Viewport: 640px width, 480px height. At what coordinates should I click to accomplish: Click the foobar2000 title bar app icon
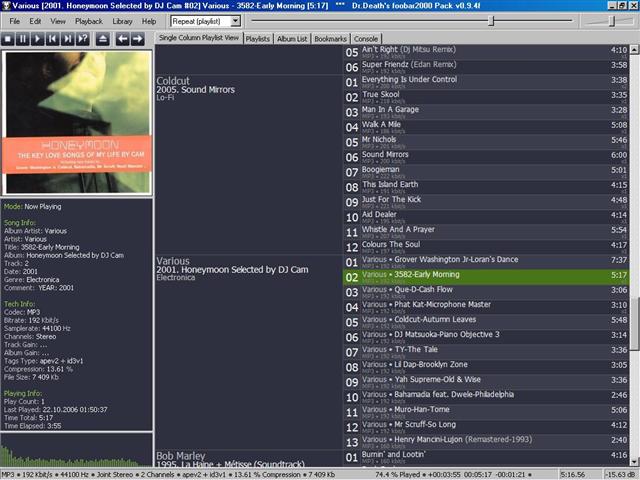pos(6,5)
